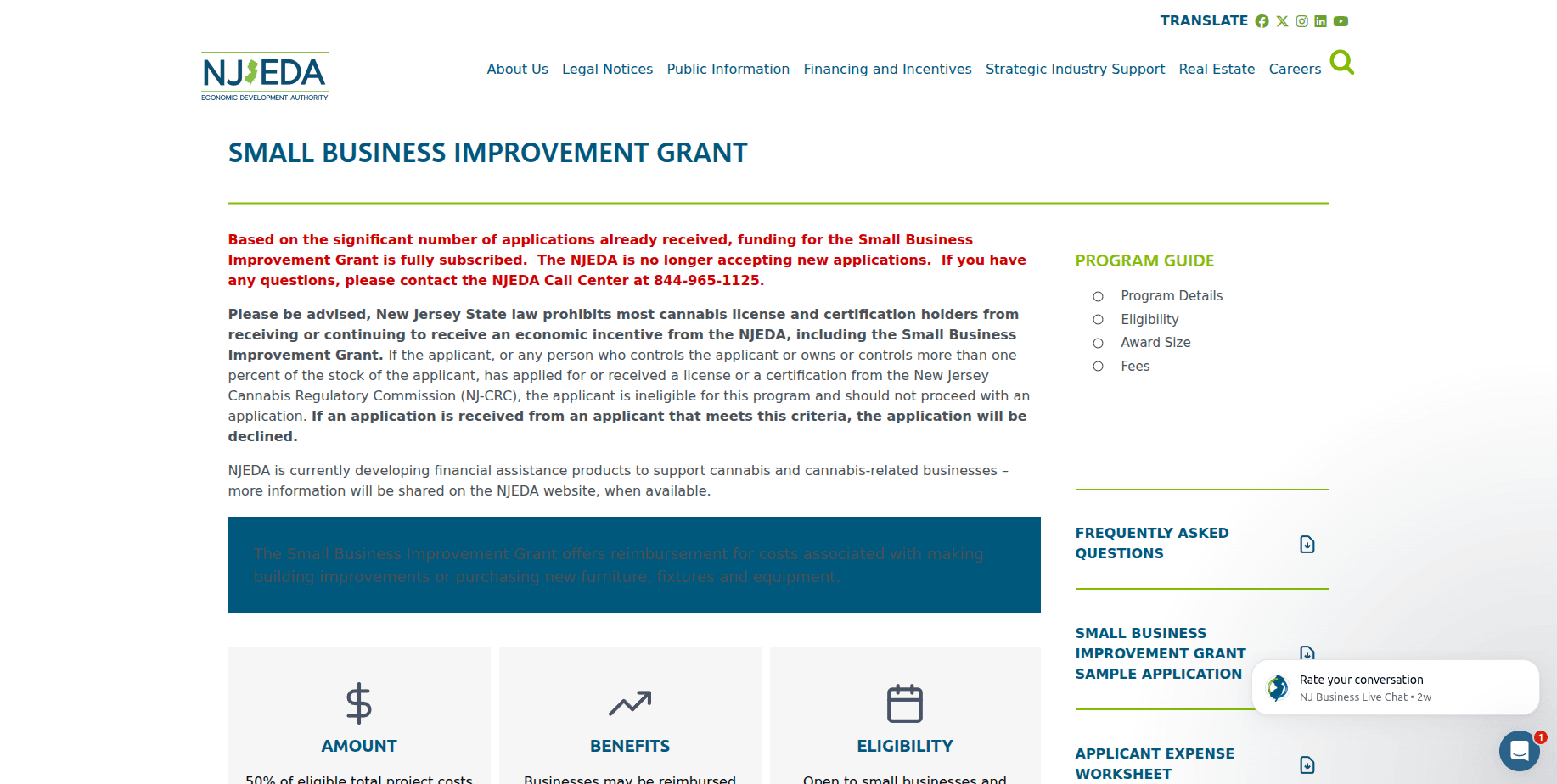Download the Applicant Expense Worksheet icon
1557x784 pixels.
click(1307, 764)
